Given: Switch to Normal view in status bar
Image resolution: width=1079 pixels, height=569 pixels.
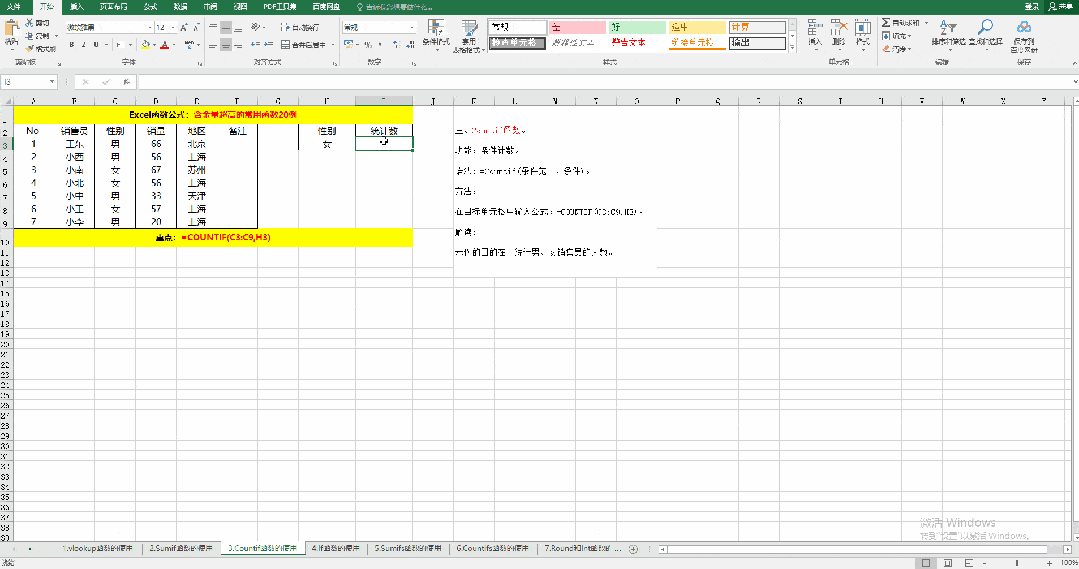Looking at the screenshot, I should (926, 563).
